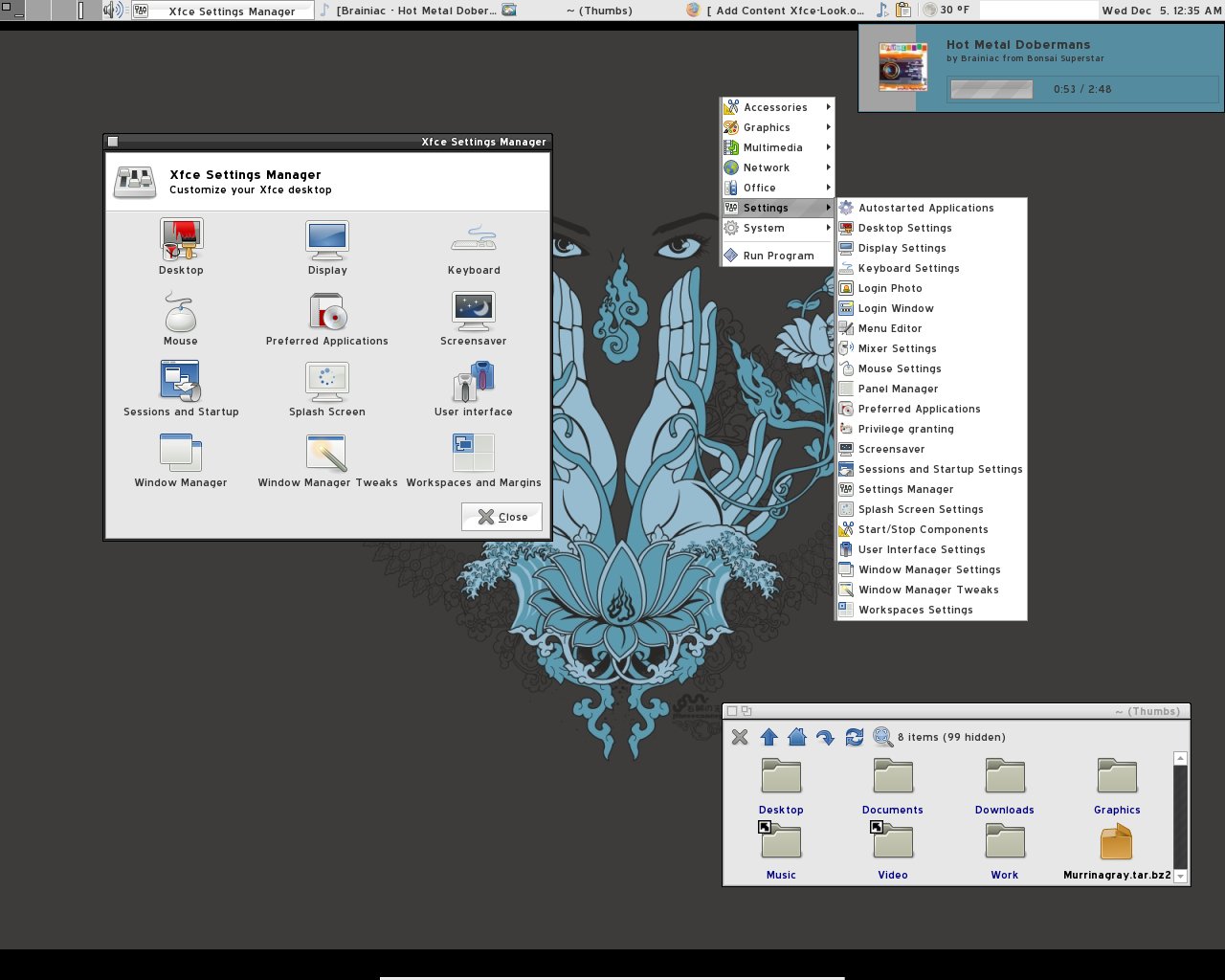Image resolution: width=1225 pixels, height=980 pixels.
Task: Open Mixer Settings menu entry
Action: (931, 348)
